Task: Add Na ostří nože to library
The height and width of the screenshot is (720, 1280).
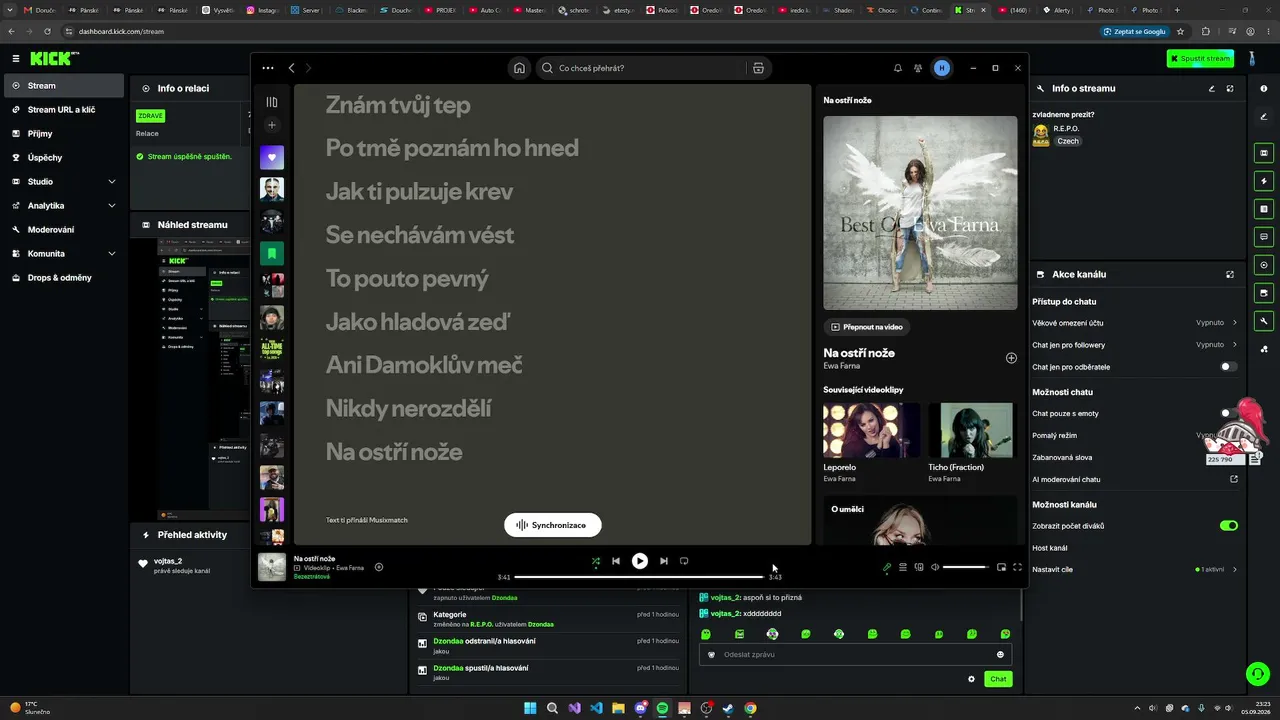Action: tap(1011, 358)
